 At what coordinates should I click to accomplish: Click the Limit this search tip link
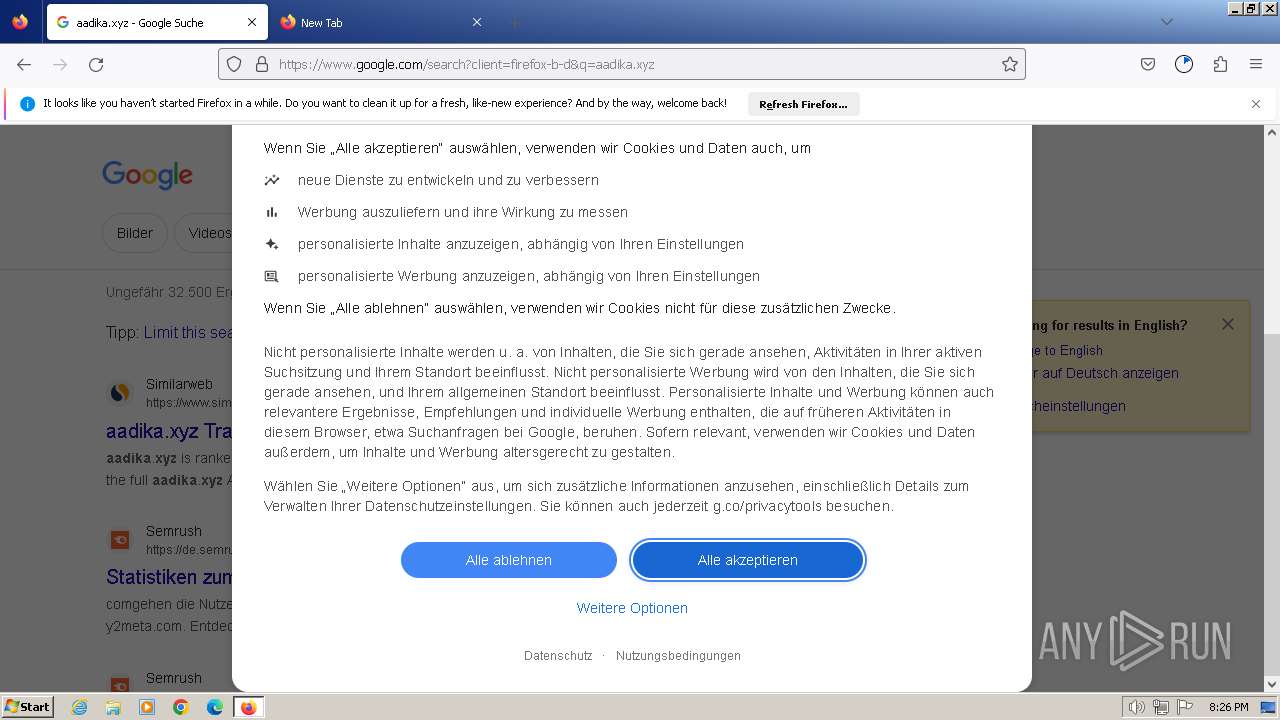[188, 332]
